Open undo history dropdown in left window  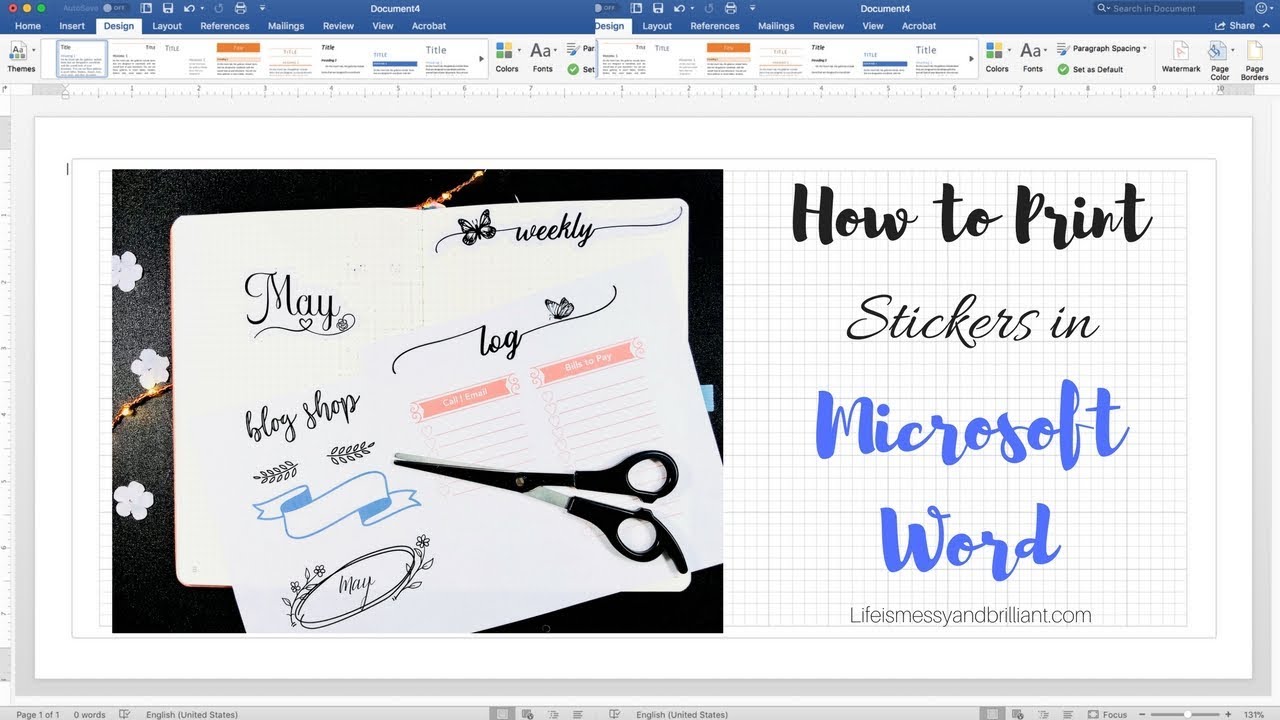[x=201, y=8]
